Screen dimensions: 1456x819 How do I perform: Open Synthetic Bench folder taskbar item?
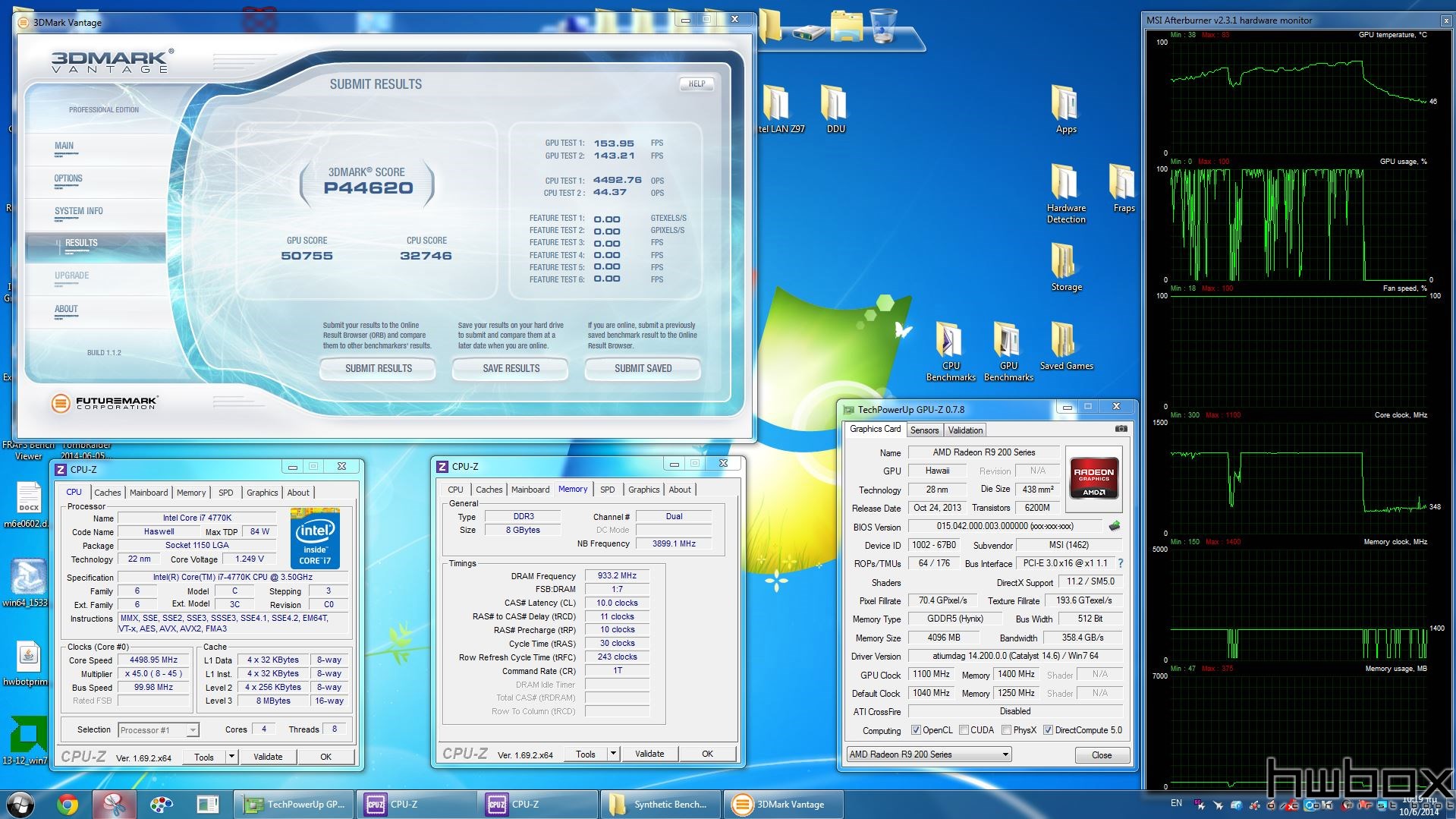pyautogui.click(x=662, y=804)
